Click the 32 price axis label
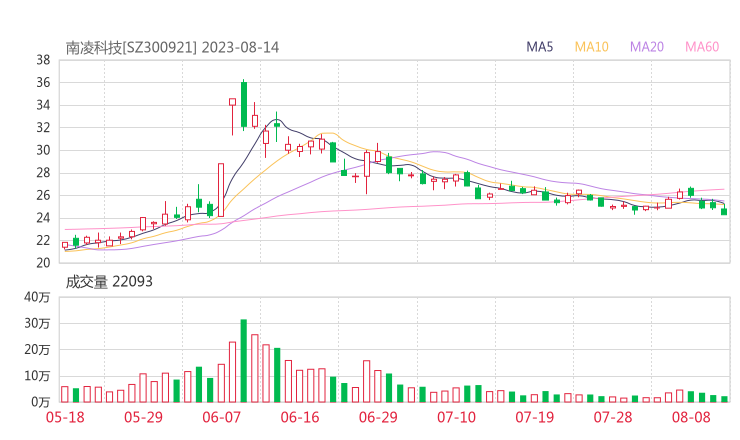The height and width of the screenshot is (440, 740). click(x=43, y=127)
